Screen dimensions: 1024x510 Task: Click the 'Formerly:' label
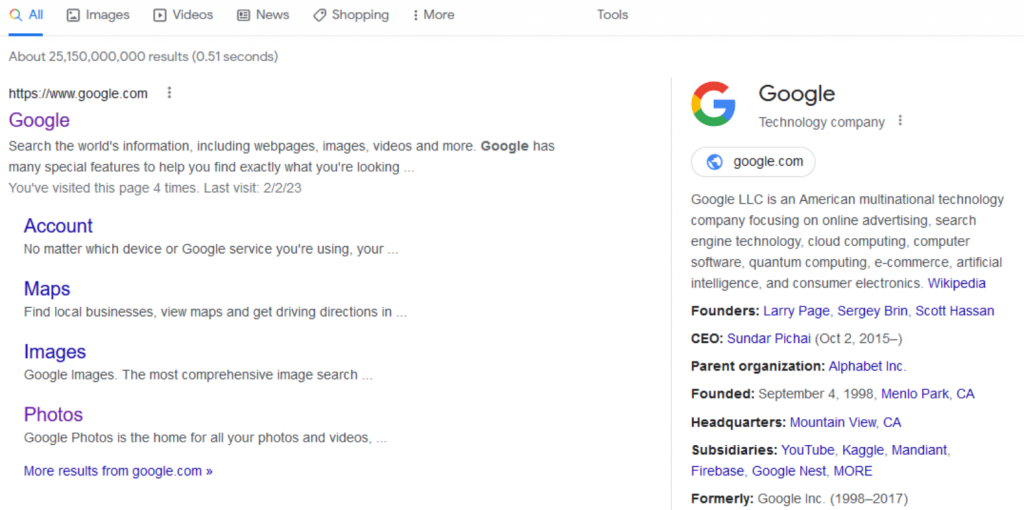click(x=722, y=499)
